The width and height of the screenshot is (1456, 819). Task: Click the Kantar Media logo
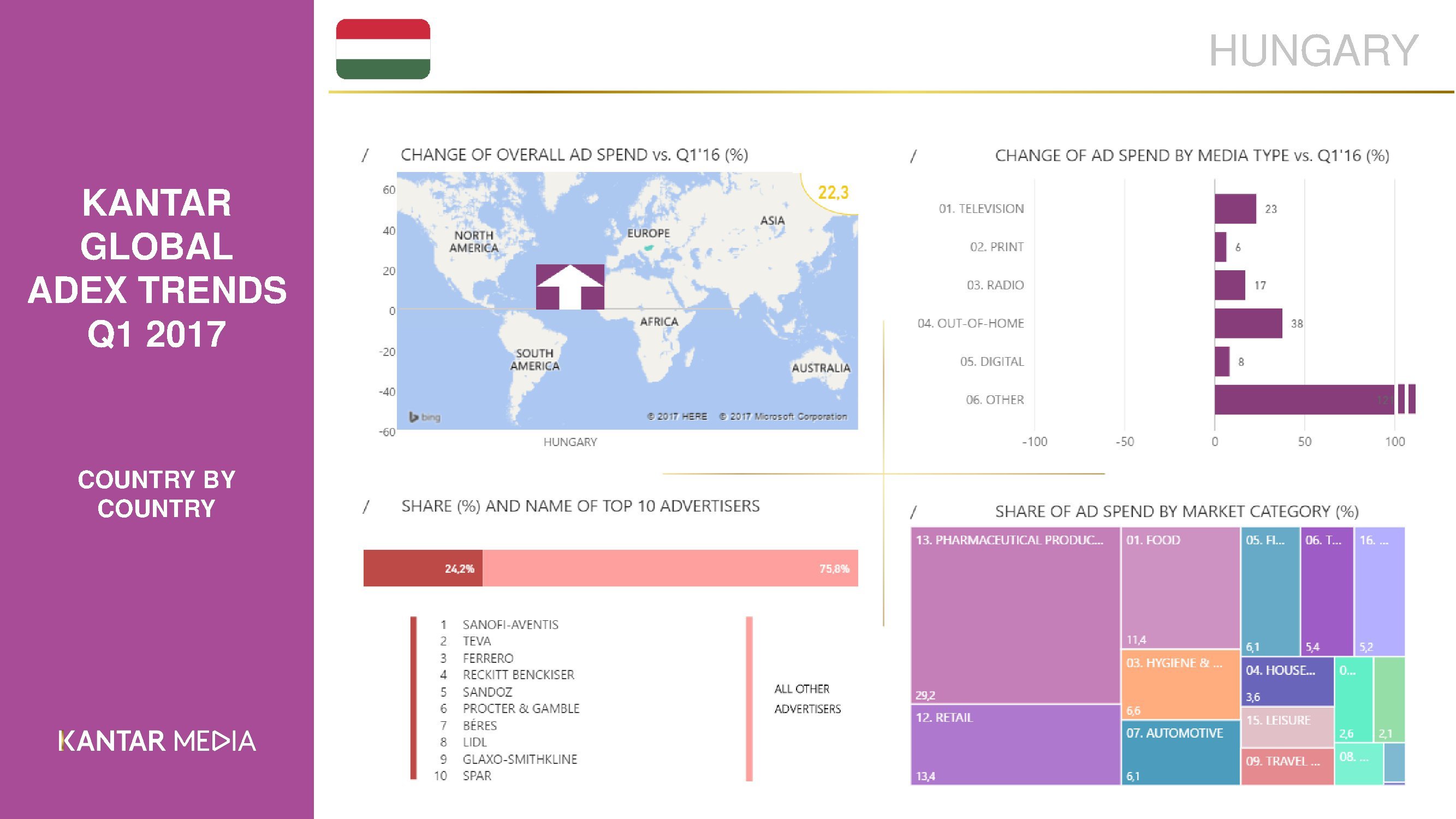pyautogui.click(x=157, y=741)
